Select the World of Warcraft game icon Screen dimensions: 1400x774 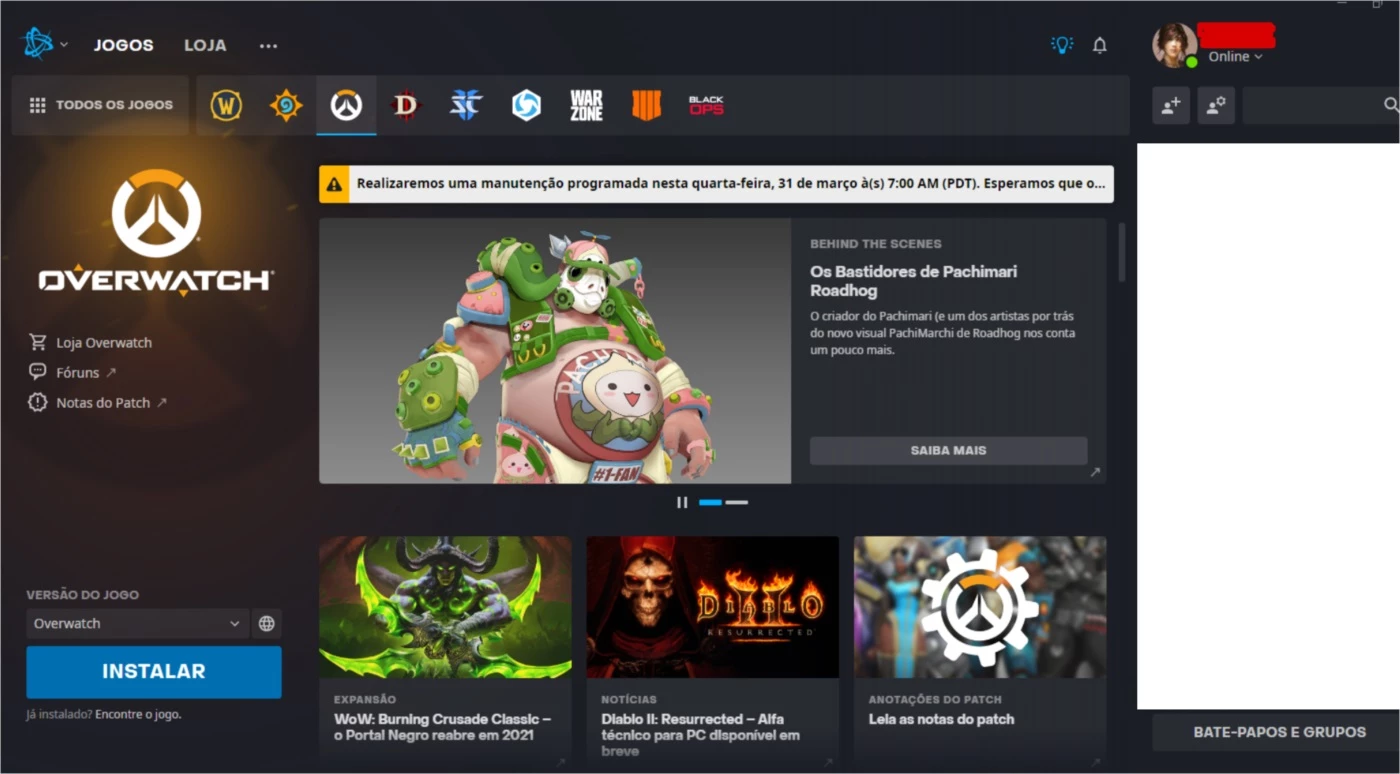(x=226, y=105)
